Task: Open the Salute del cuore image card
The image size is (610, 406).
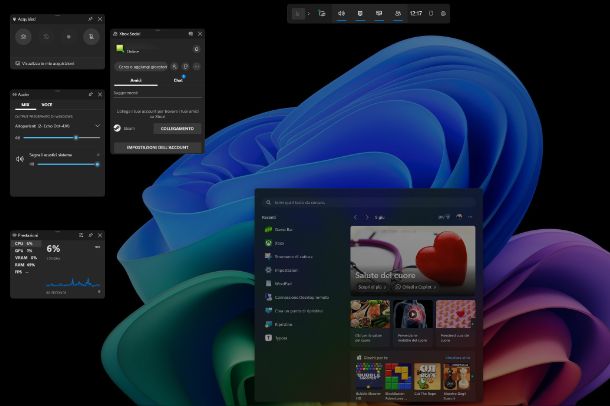Action: [413, 261]
